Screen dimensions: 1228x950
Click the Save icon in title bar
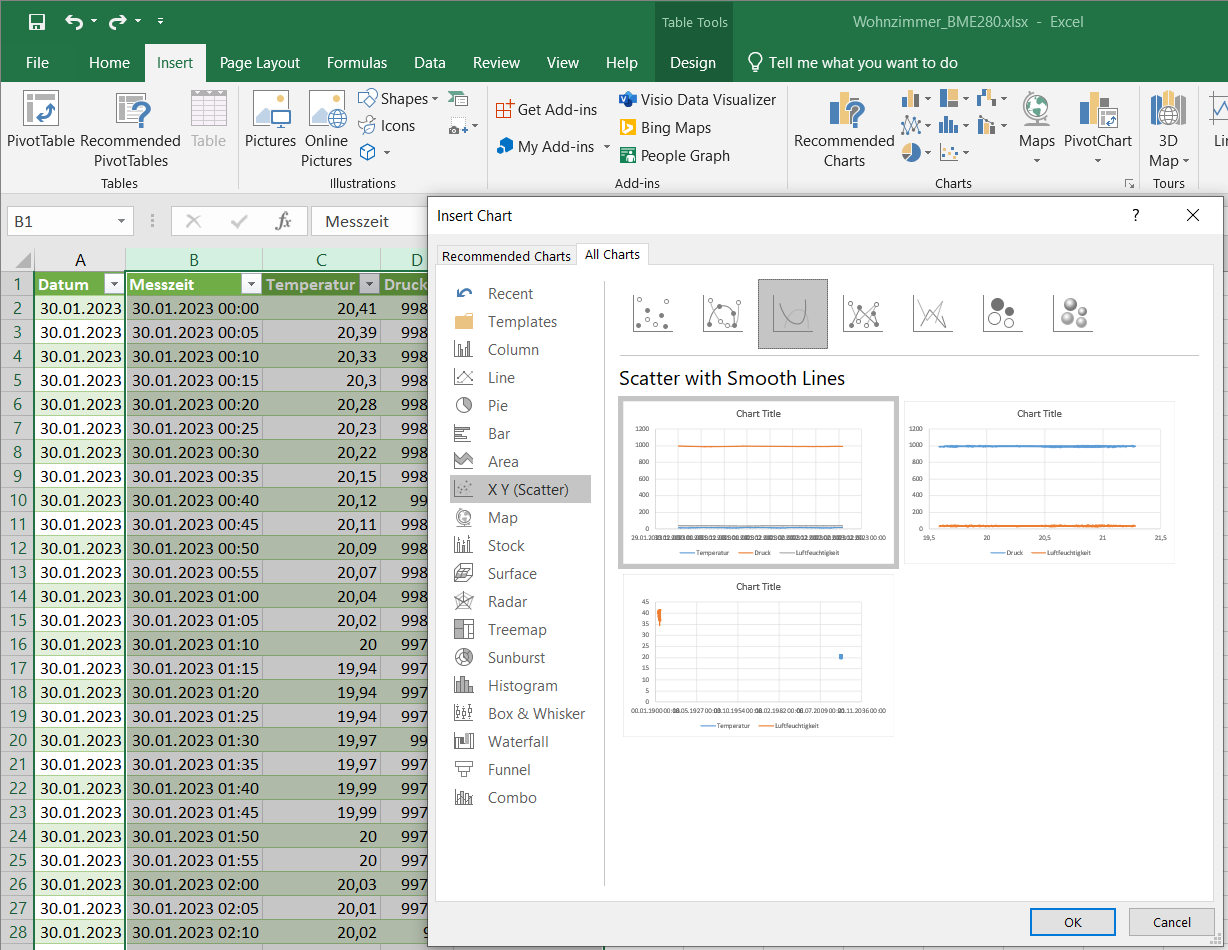37,21
